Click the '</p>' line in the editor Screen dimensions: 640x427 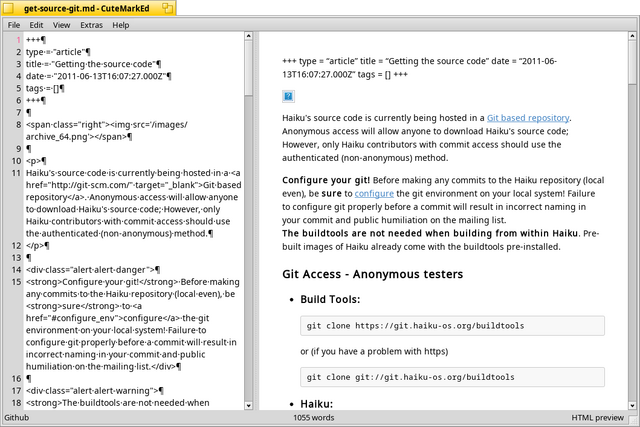point(38,246)
